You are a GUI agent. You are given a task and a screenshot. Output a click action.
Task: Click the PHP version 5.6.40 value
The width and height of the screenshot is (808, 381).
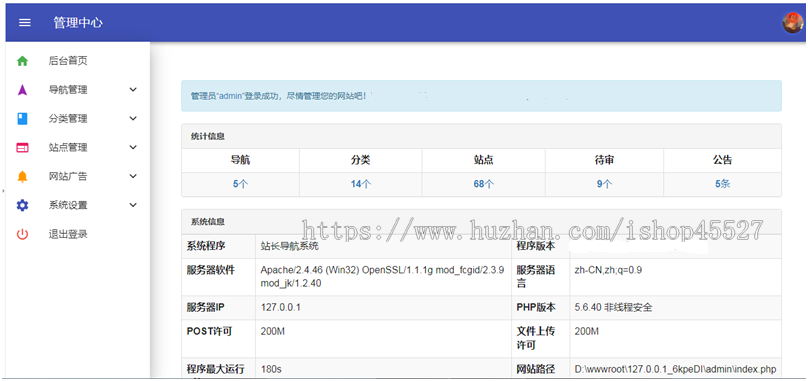tap(613, 308)
